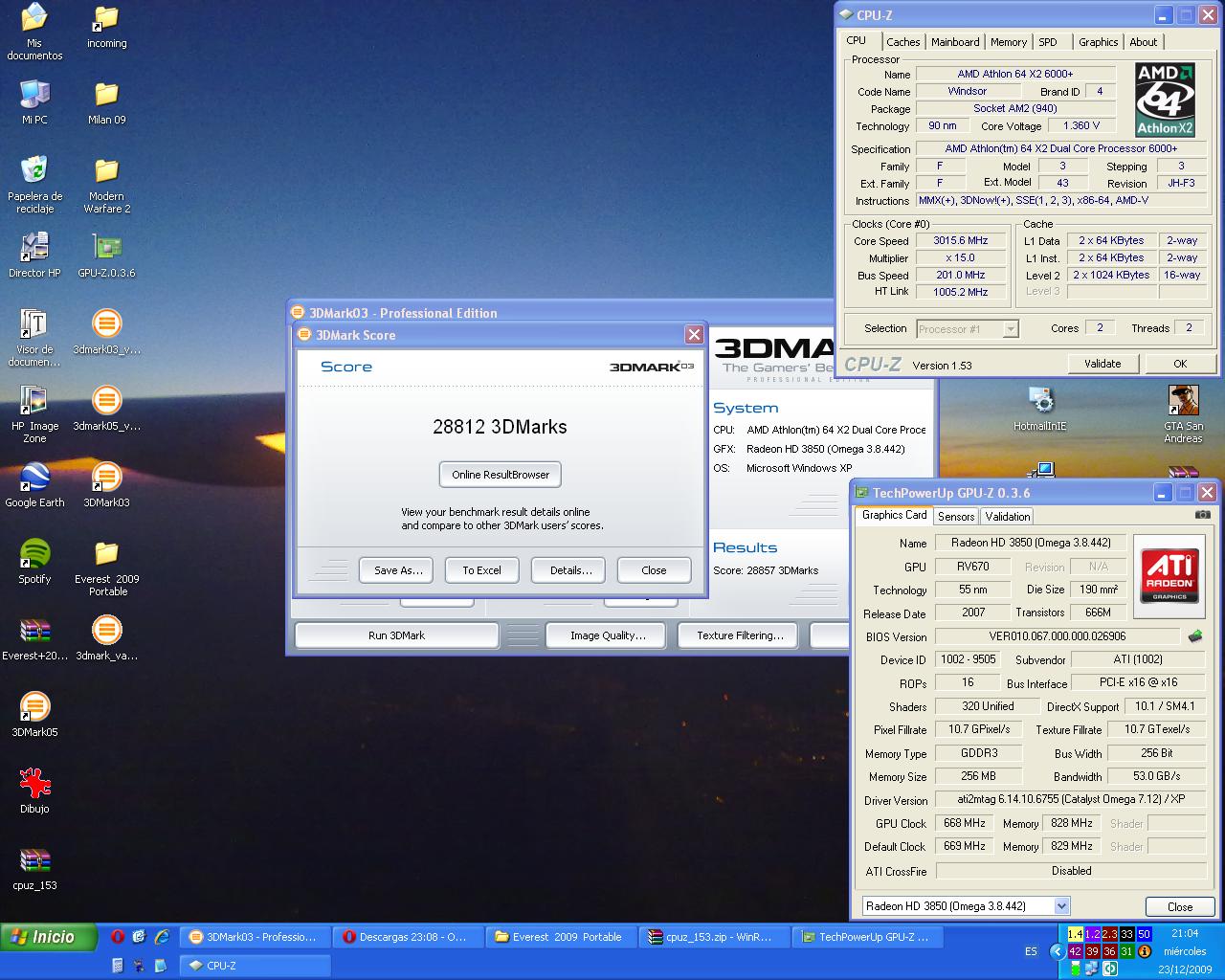Viewport: 1225px width, 980px height.
Task: Open the Mis documentos desktop icon
Action: pos(34,32)
